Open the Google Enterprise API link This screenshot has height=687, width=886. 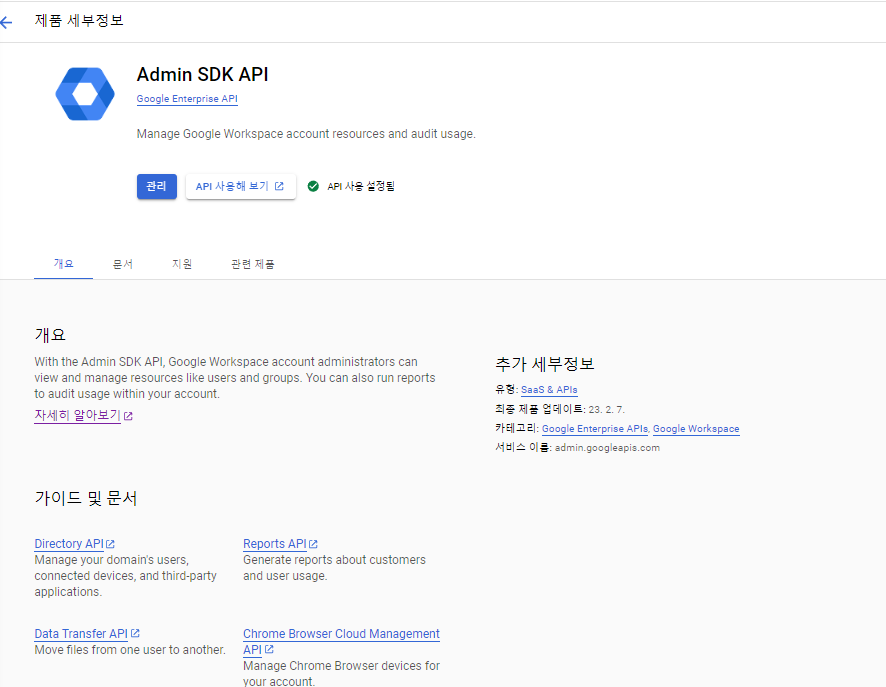click(187, 99)
